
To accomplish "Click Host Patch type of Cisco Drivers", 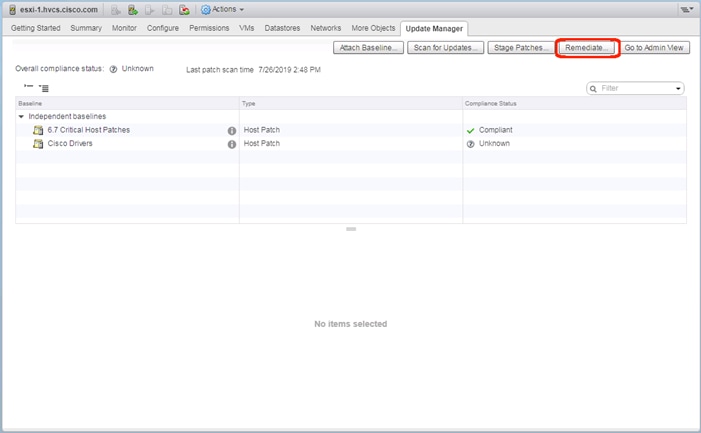I will click(262, 143).
